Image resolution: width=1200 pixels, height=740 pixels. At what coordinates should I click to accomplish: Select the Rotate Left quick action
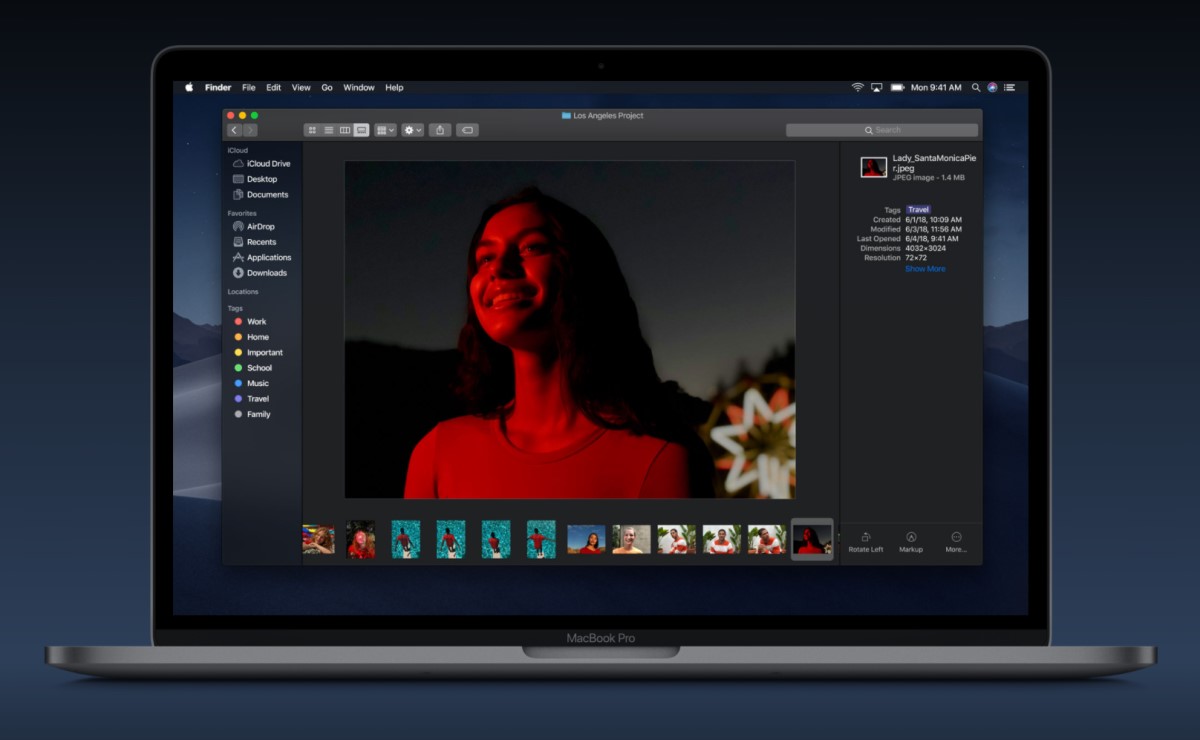[x=866, y=537]
